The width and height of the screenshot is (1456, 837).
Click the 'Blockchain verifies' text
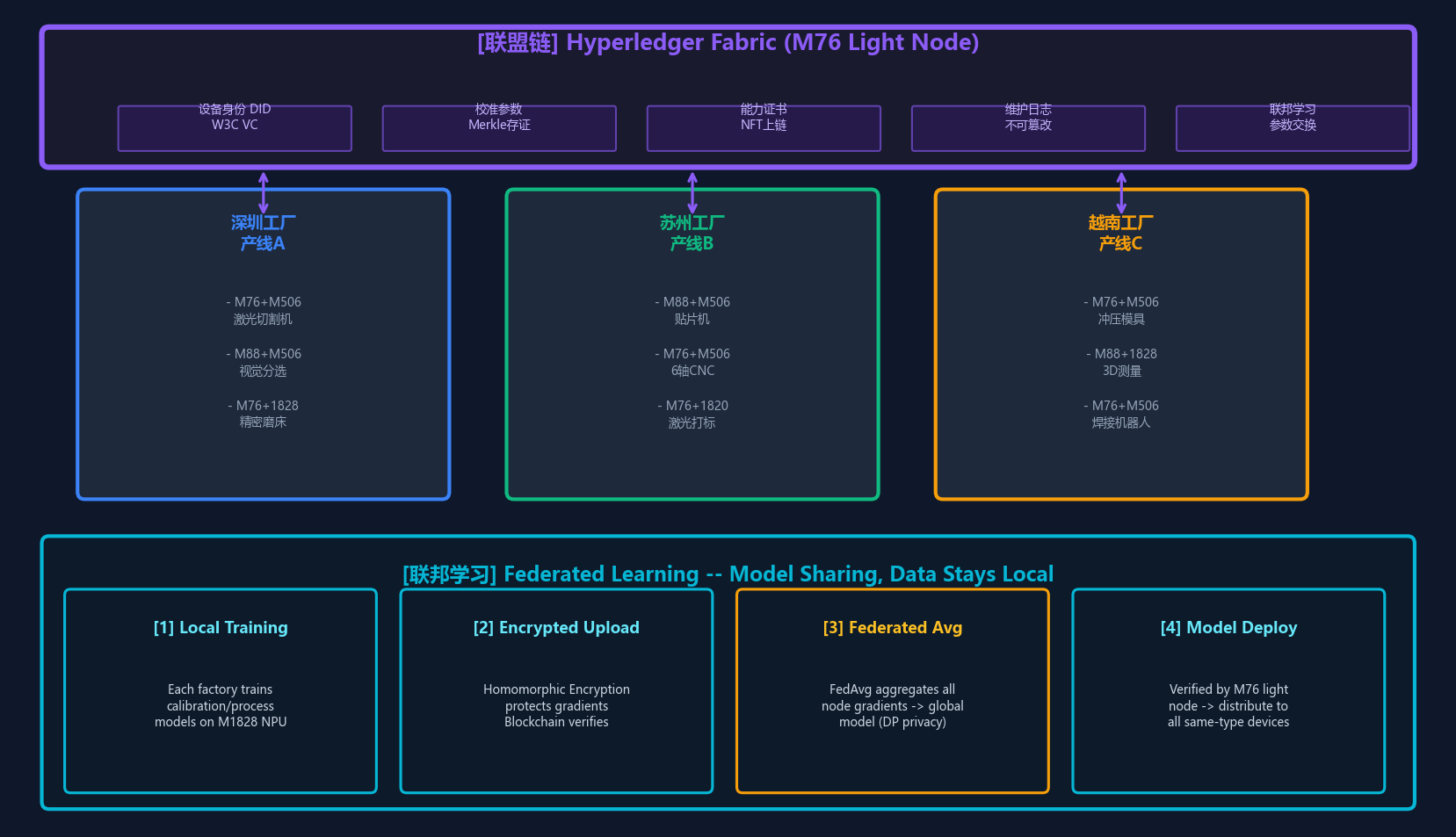click(x=556, y=722)
